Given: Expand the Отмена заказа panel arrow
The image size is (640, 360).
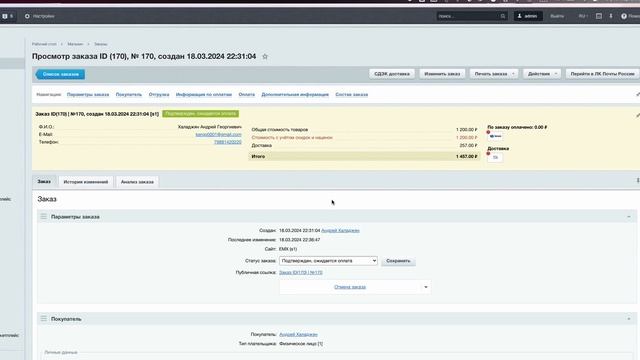Looking at the screenshot, I should pos(426,287).
